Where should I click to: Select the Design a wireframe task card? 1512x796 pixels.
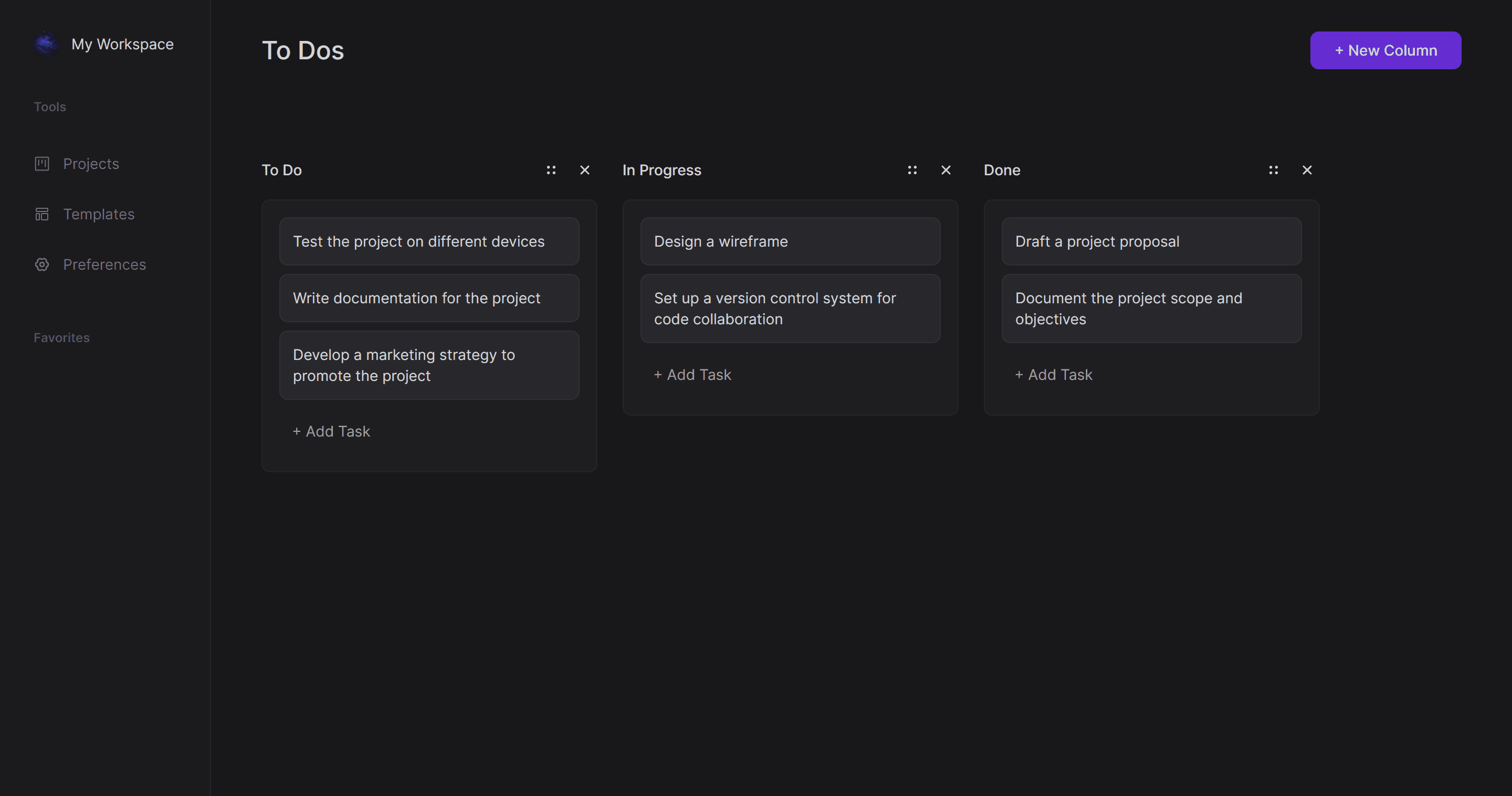(790, 242)
